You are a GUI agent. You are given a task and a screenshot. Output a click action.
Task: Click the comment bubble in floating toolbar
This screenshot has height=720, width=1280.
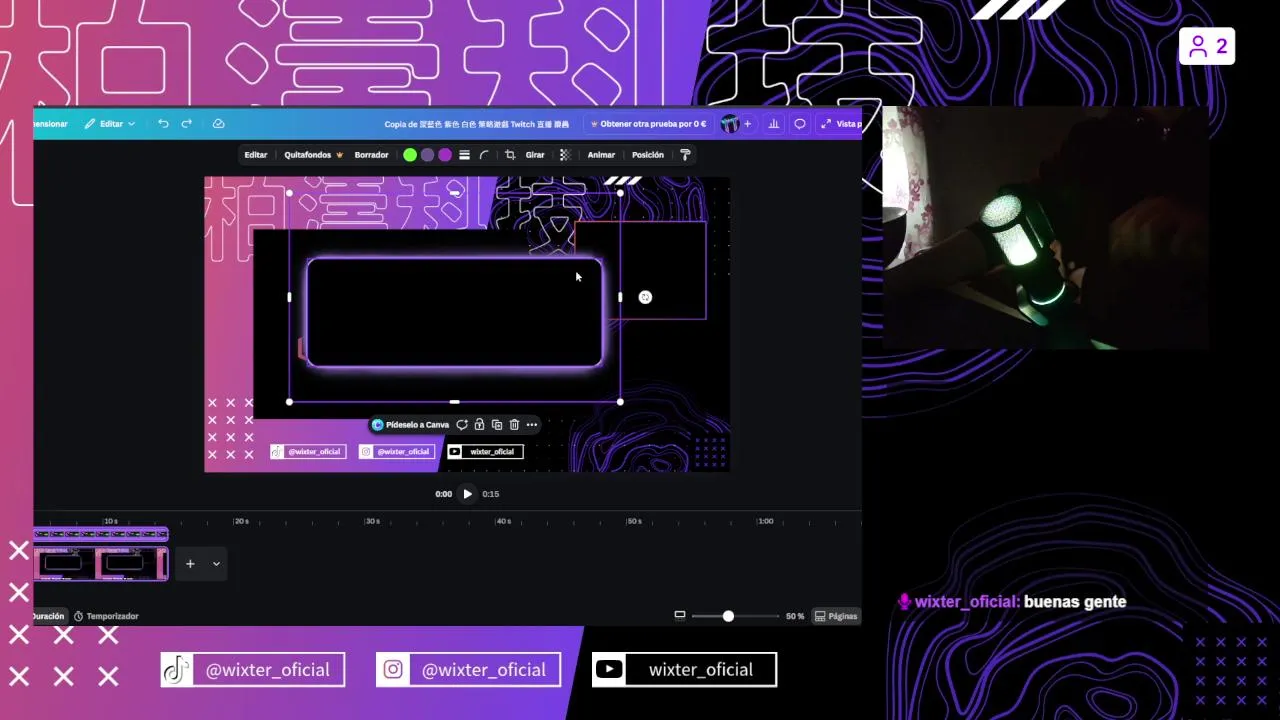(462, 425)
